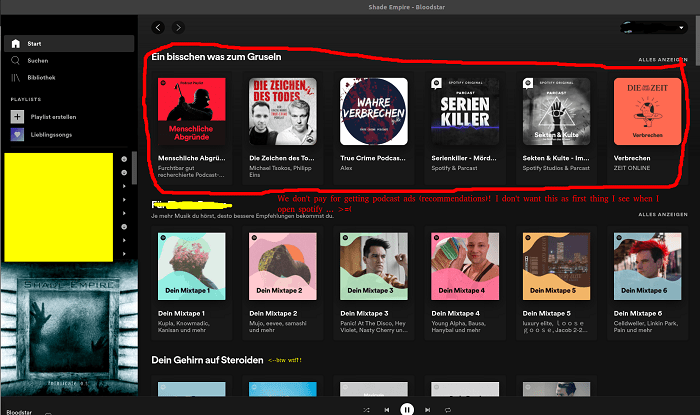Image resolution: width=700 pixels, height=415 pixels.
Task: Show all mixtapes with second Alles anzeigen
Action: coord(662,214)
